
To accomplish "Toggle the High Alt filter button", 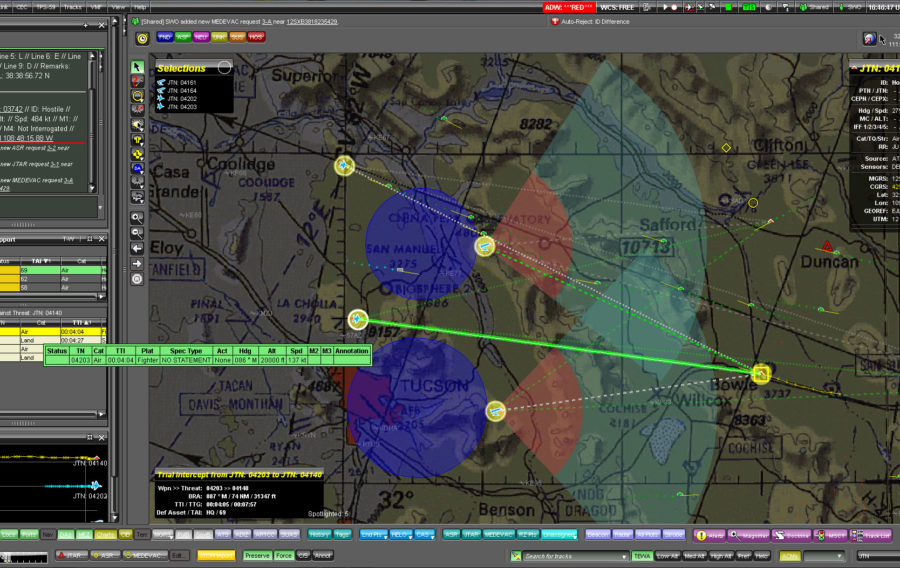I will point(721,556).
